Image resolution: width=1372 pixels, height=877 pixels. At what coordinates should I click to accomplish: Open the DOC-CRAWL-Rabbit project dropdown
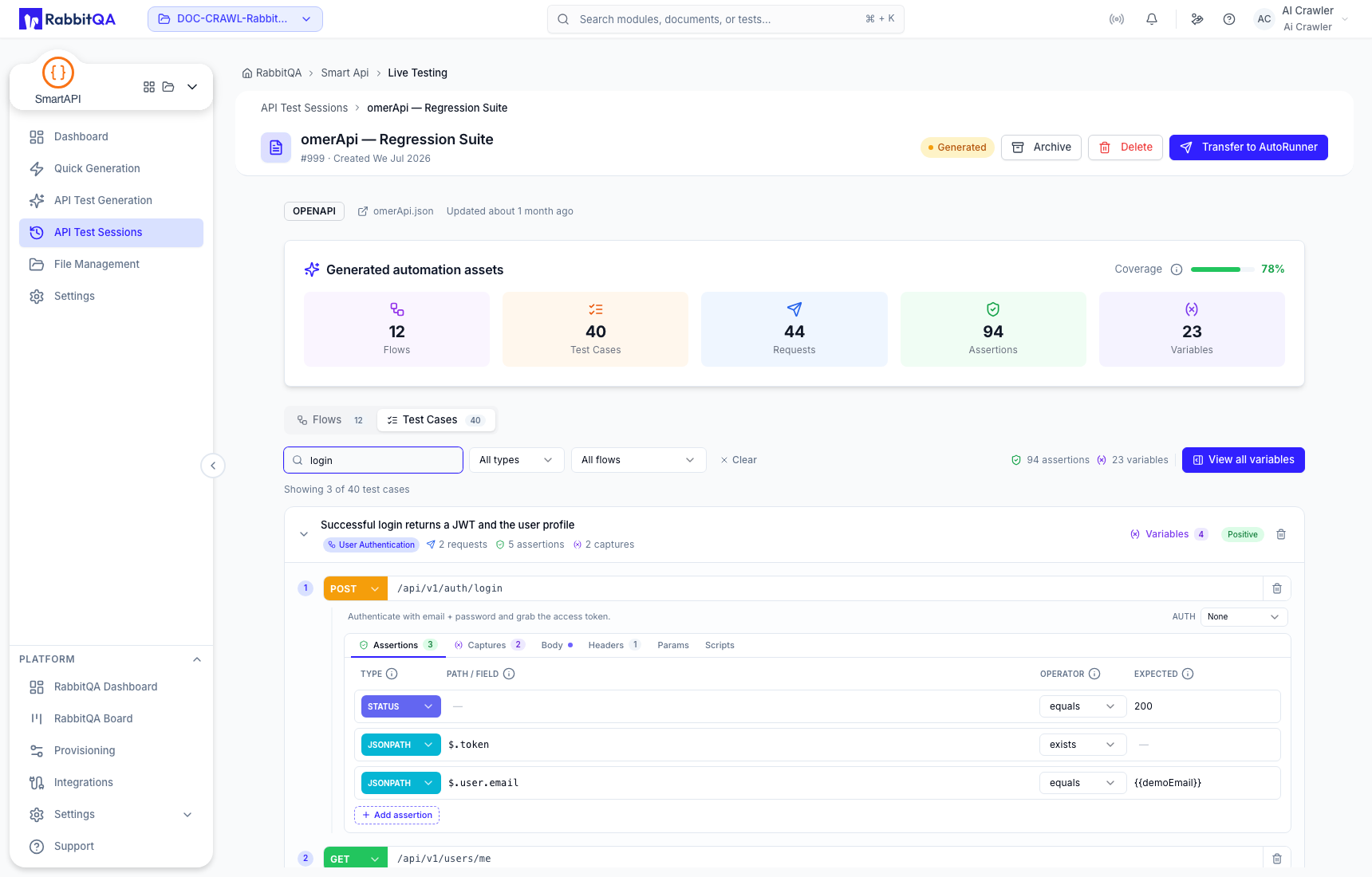click(235, 19)
